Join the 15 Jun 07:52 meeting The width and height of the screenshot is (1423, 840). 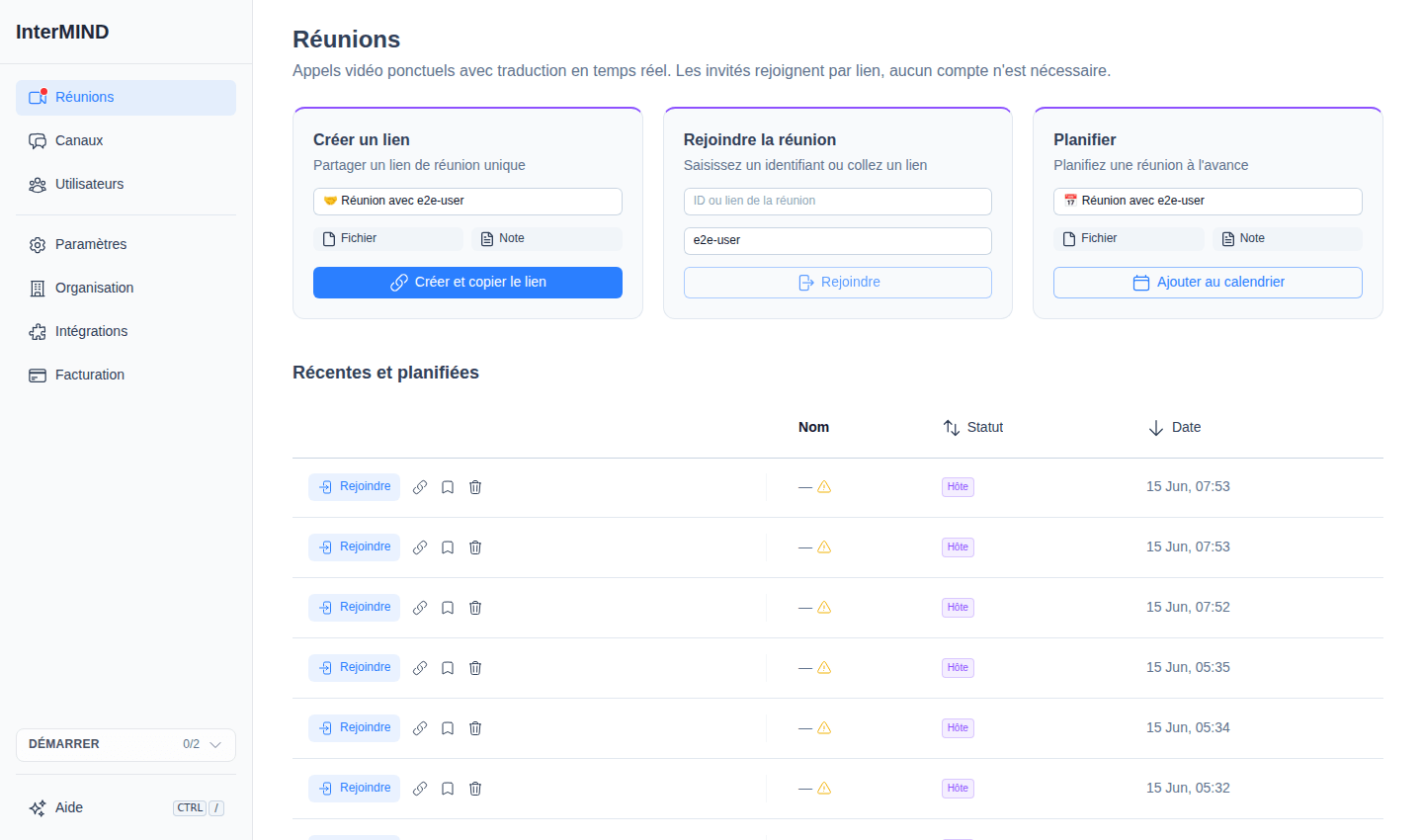[x=354, y=608]
